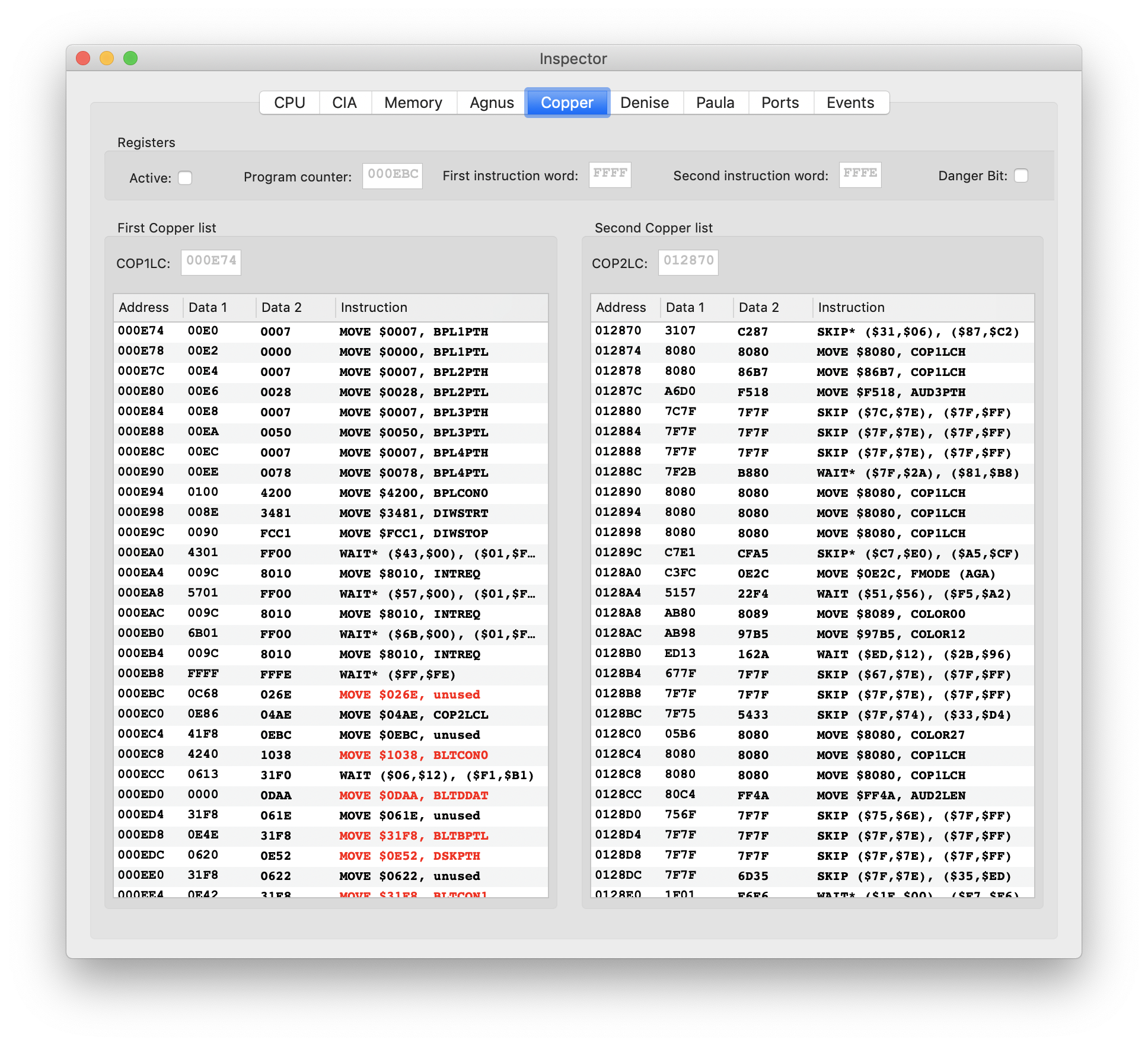Select row MOVE $04AE, COP2LCL

pos(331,715)
